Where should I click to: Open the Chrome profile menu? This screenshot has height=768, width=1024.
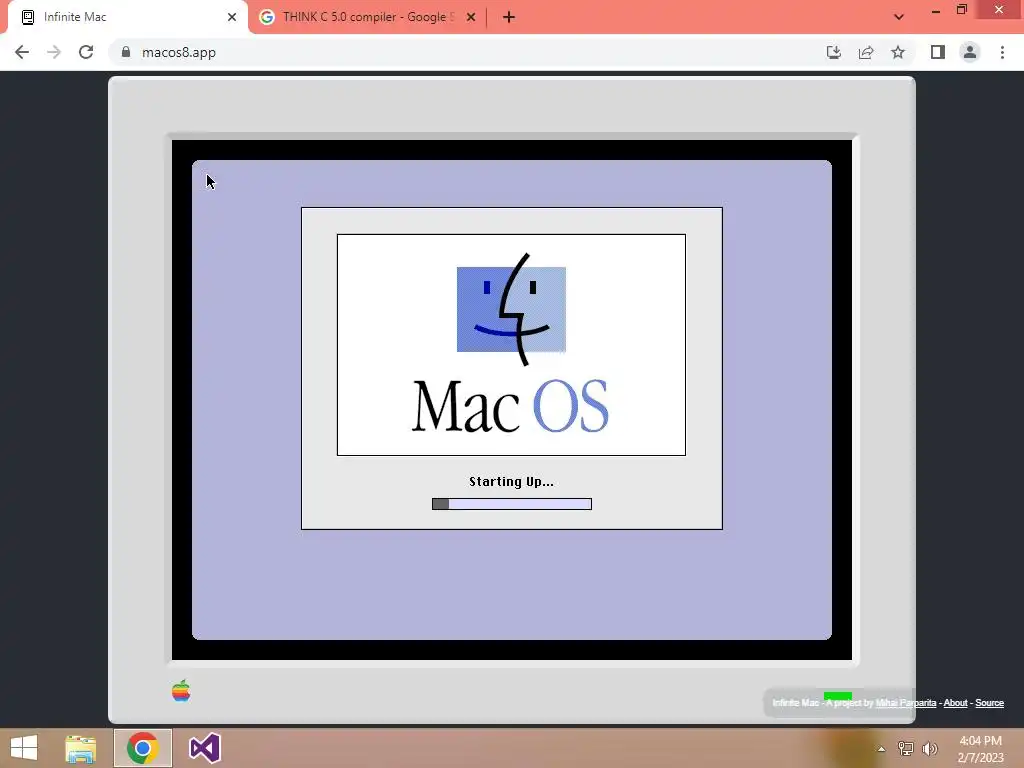(970, 52)
